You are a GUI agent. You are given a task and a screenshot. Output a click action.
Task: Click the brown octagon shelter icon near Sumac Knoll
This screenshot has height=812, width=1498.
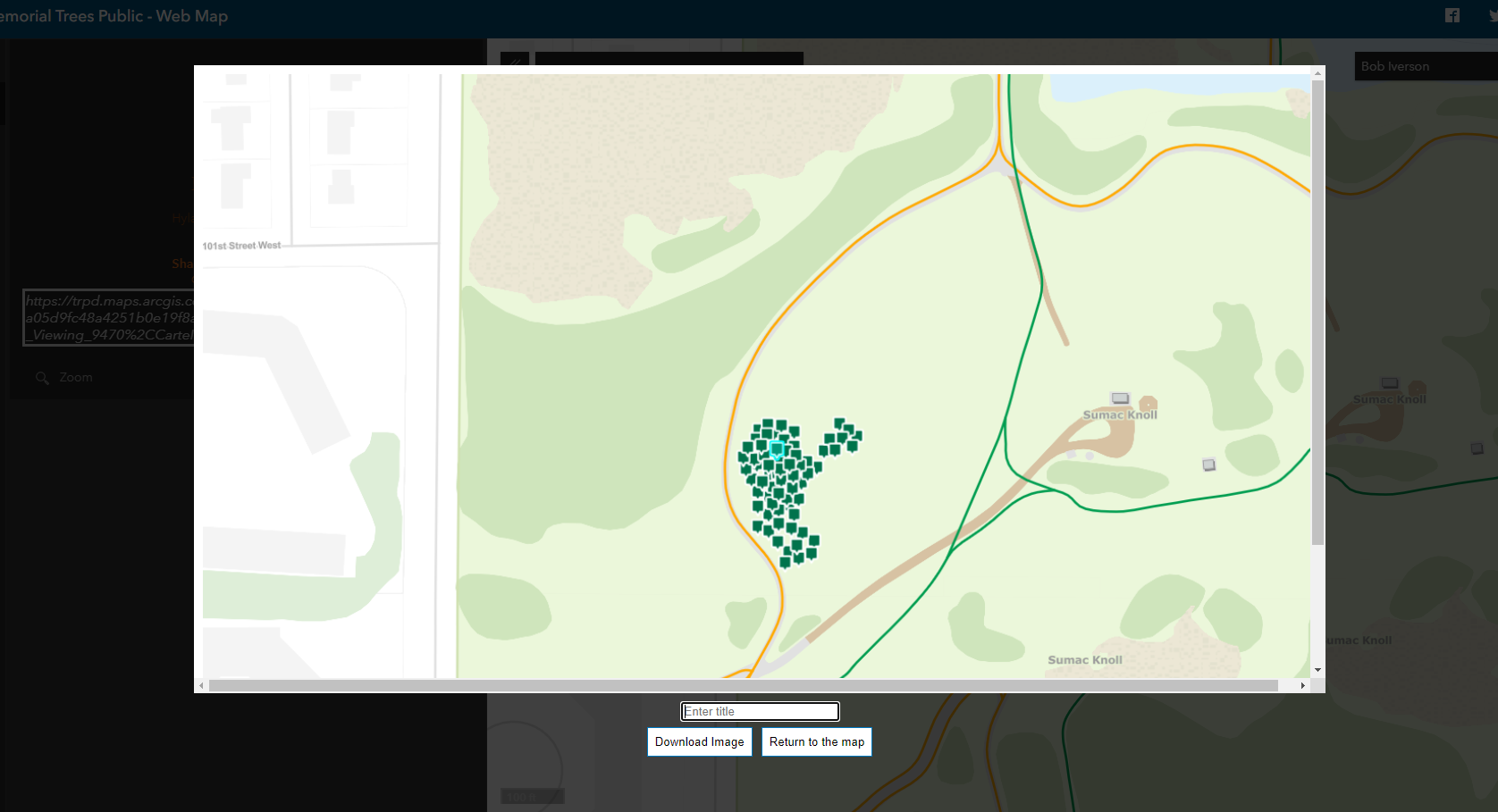point(1149,404)
